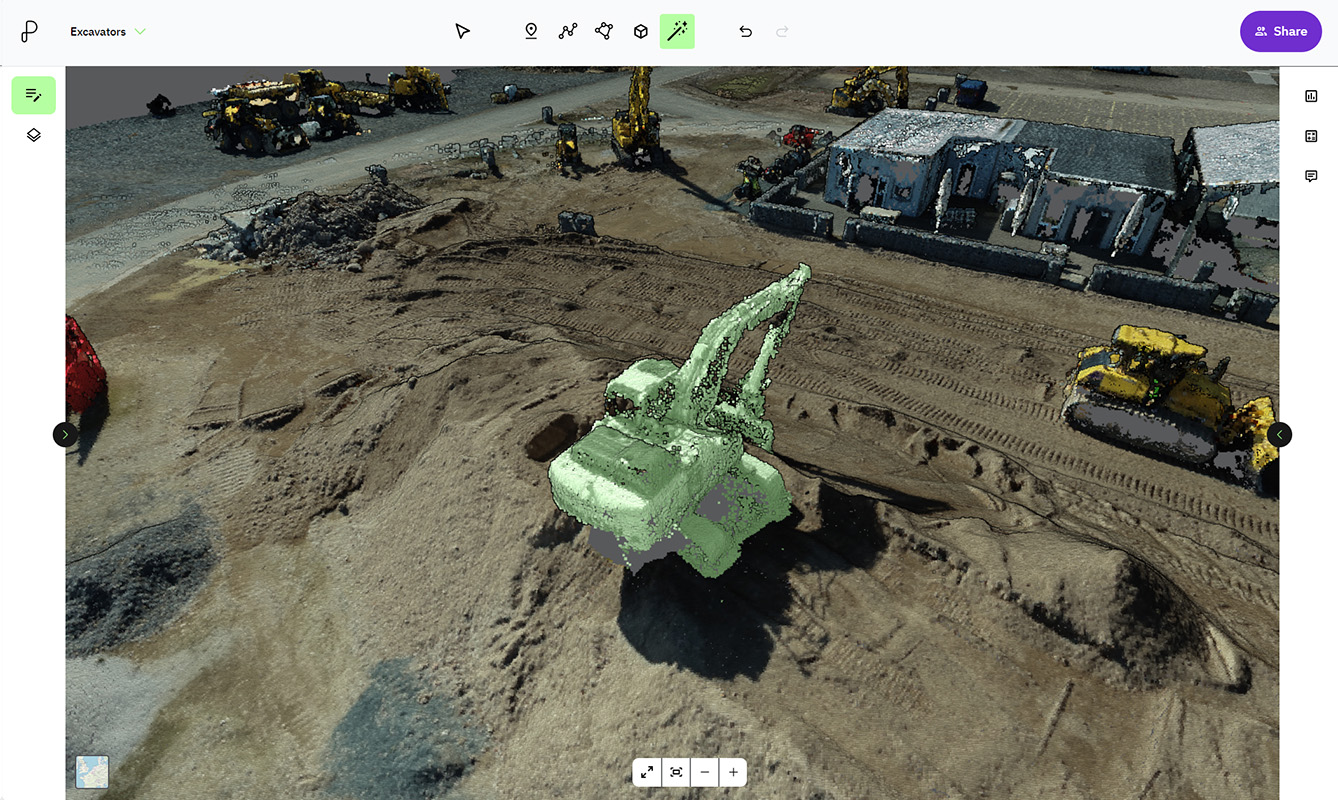Image resolution: width=1338 pixels, height=800 pixels.
Task: Open the comments panel
Action: [1311, 176]
